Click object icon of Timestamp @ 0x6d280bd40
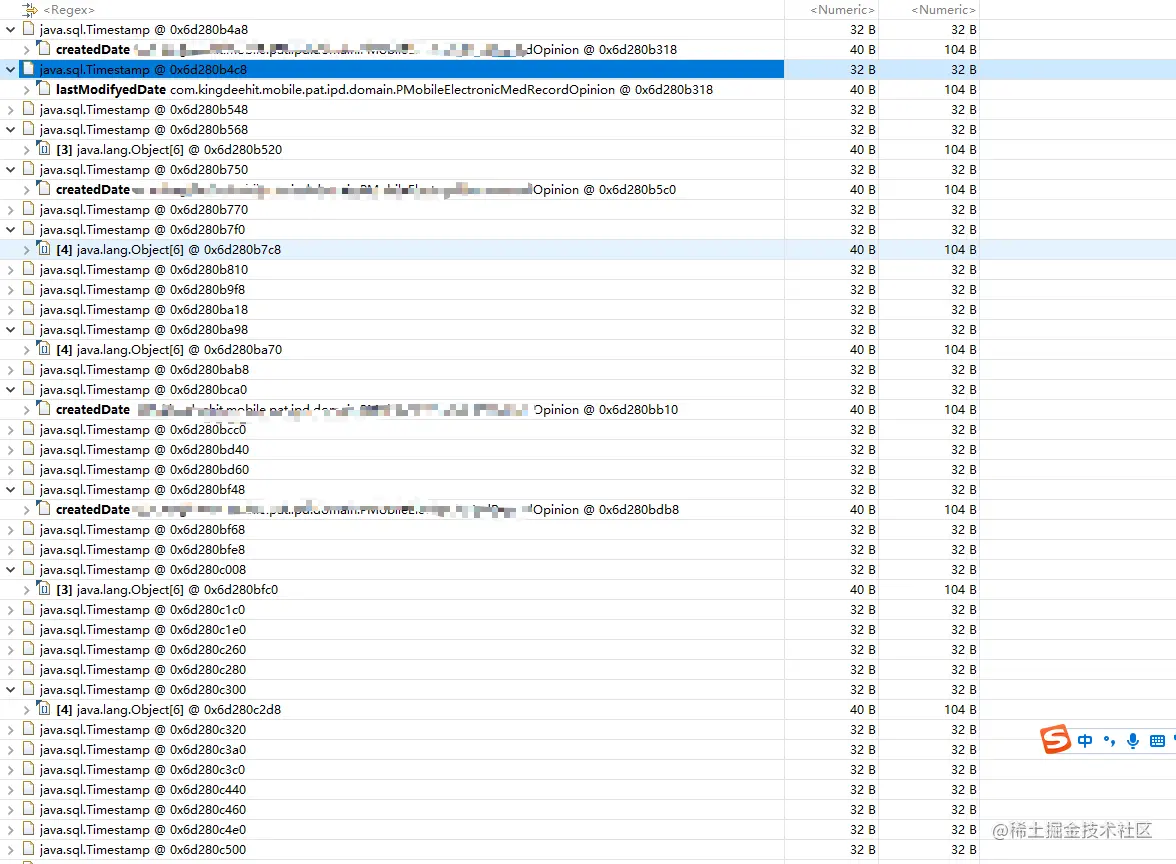The width and height of the screenshot is (1176, 864). point(28,448)
